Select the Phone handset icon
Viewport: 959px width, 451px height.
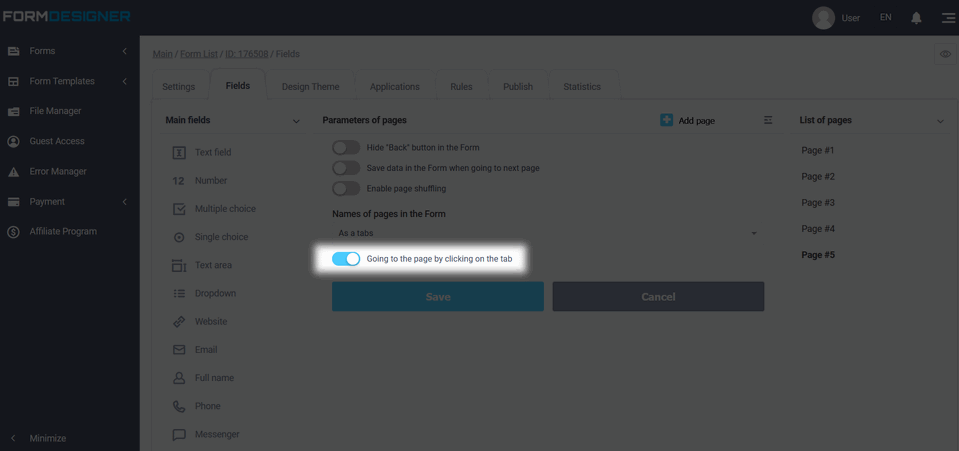tap(179, 406)
